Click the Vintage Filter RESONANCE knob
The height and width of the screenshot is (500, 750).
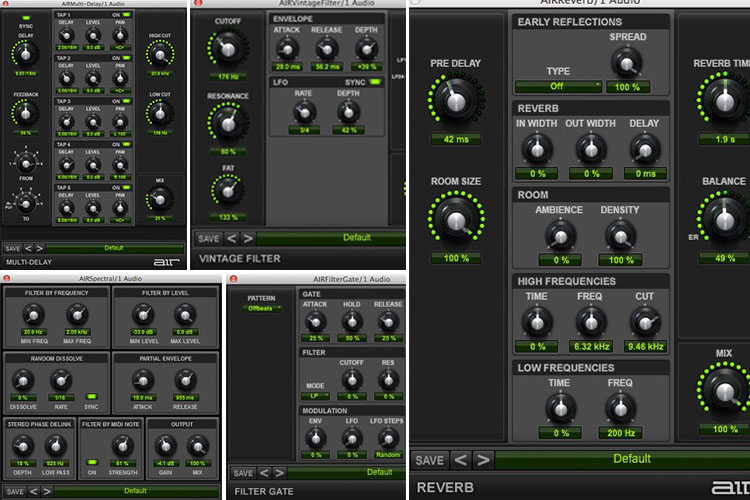tap(228, 123)
